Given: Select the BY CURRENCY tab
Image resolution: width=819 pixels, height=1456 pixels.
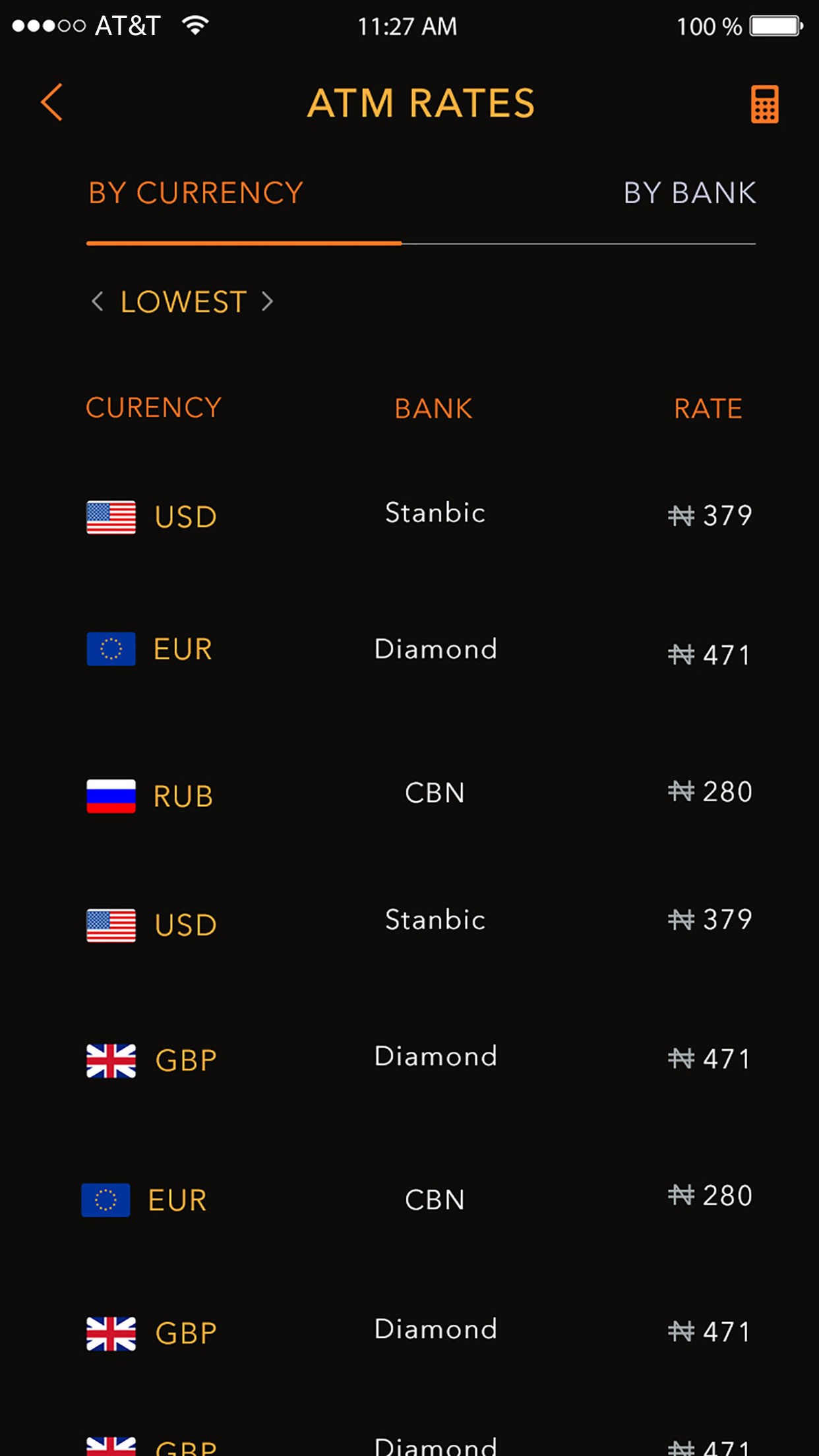Looking at the screenshot, I should coord(196,193).
